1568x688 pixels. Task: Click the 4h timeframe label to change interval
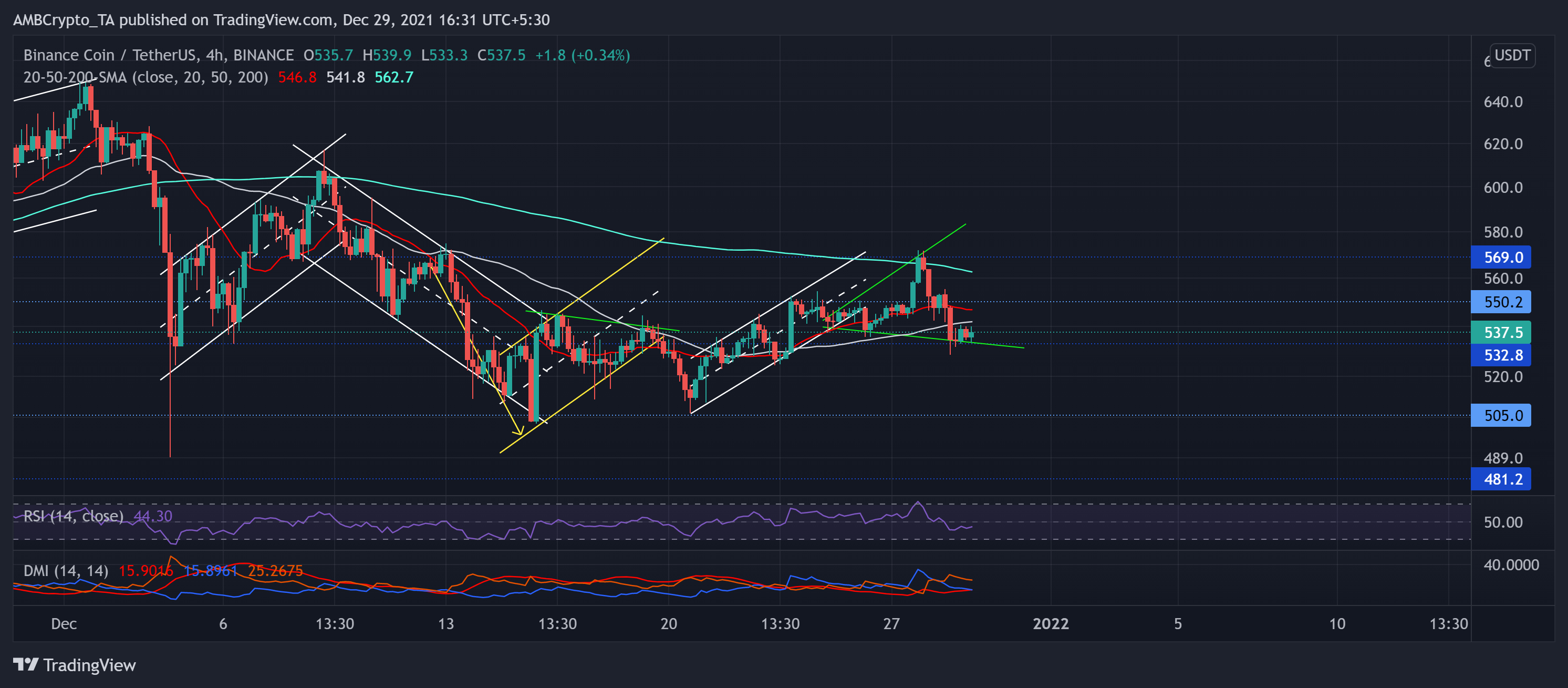tap(217, 55)
